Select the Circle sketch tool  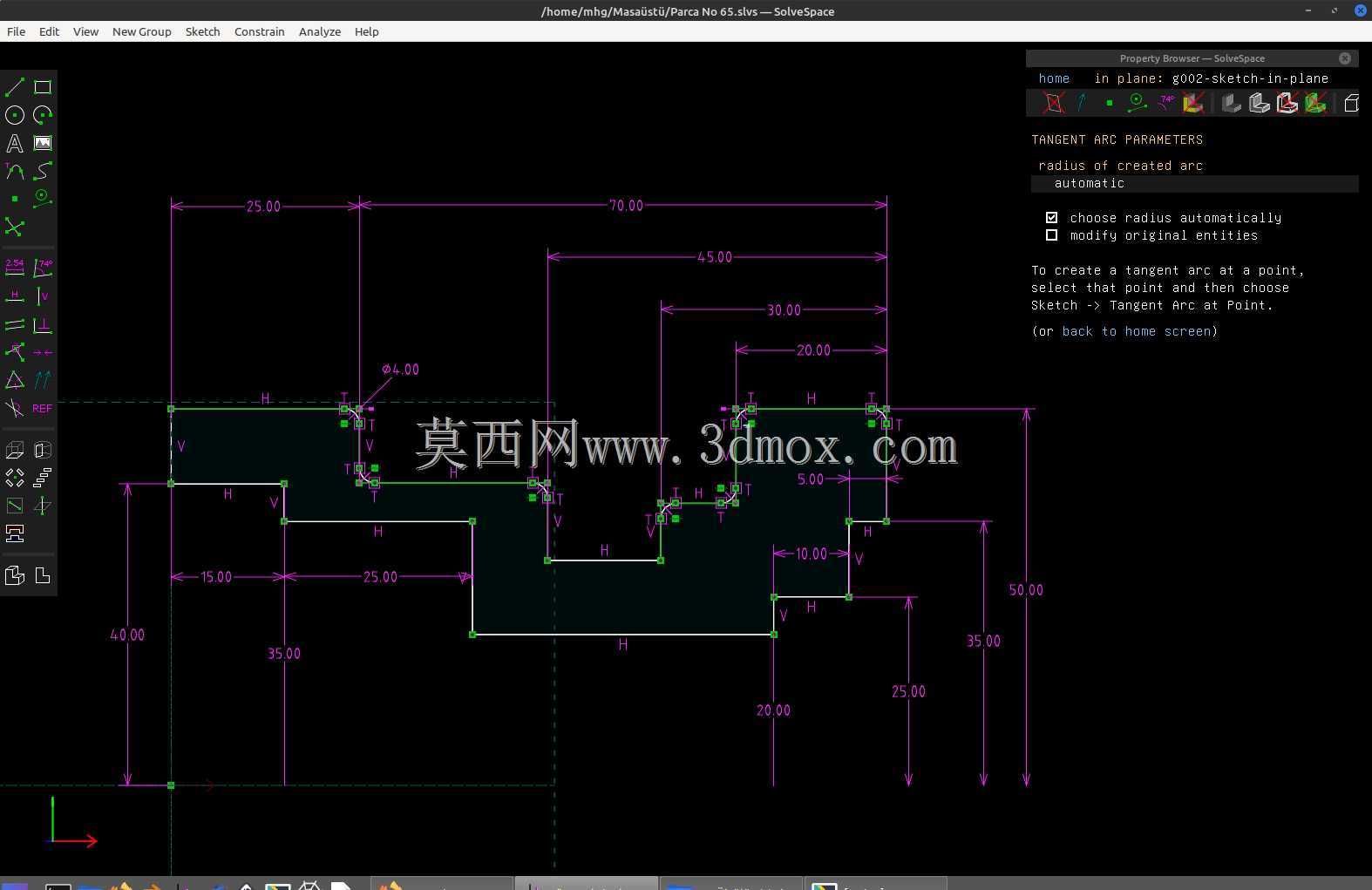pyautogui.click(x=15, y=115)
